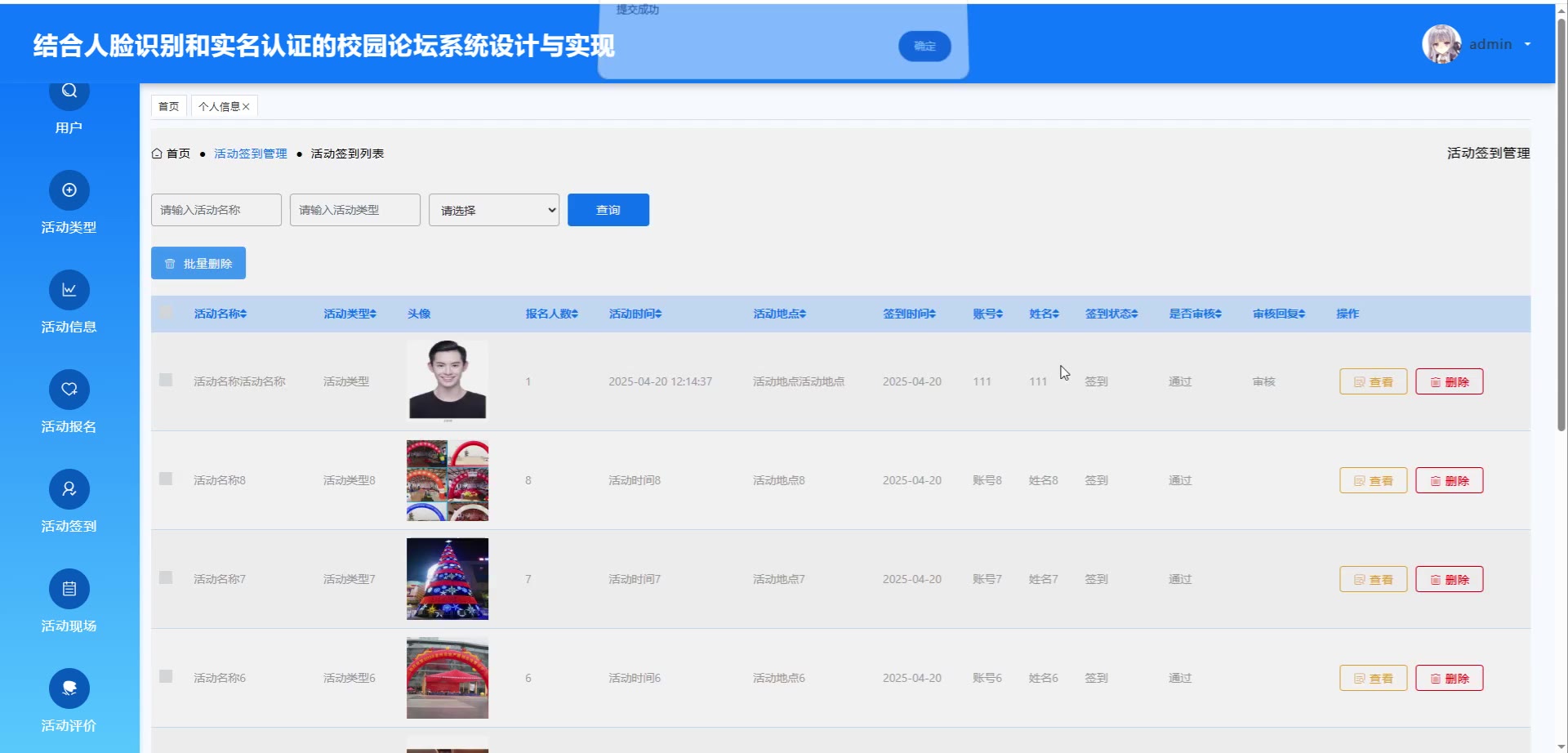Close the 个人信息 tab
The width and height of the screenshot is (1568, 753).
pos(246,107)
